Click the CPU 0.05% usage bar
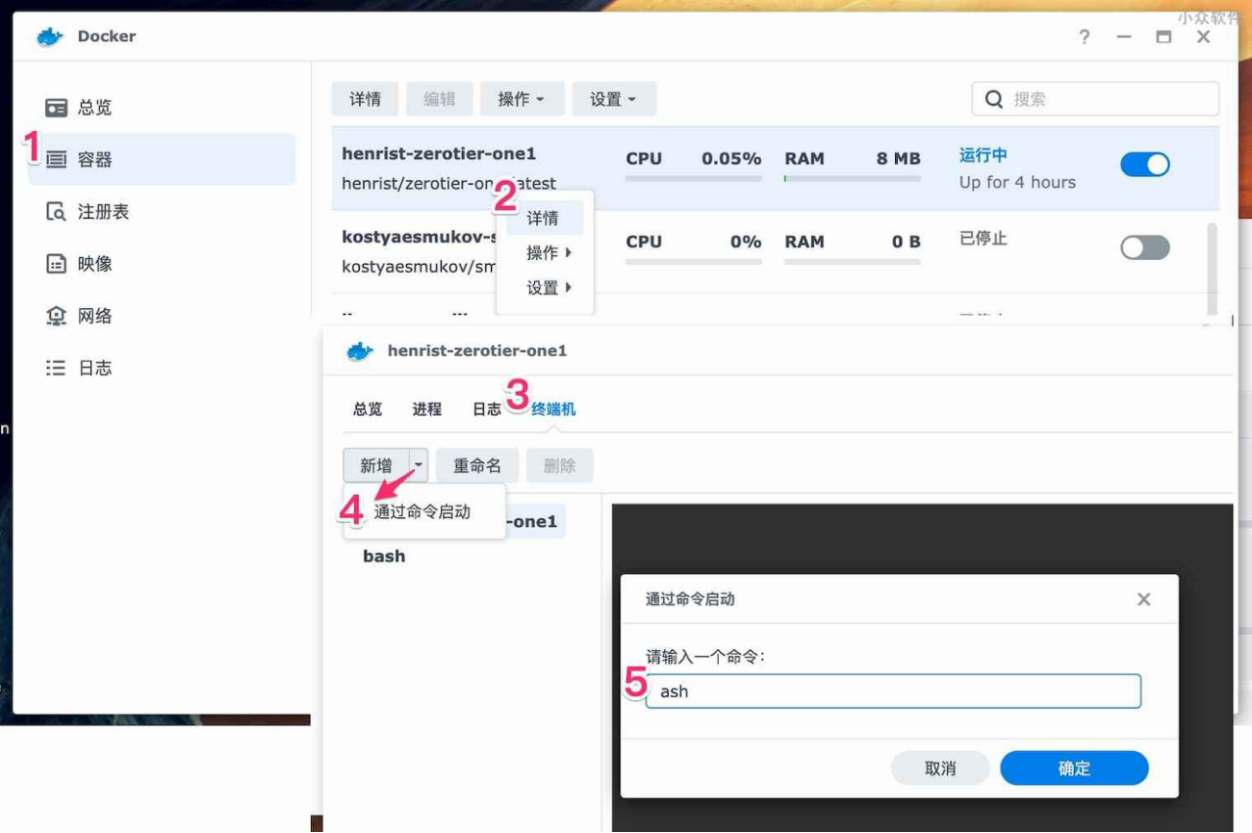 coord(693,179)
